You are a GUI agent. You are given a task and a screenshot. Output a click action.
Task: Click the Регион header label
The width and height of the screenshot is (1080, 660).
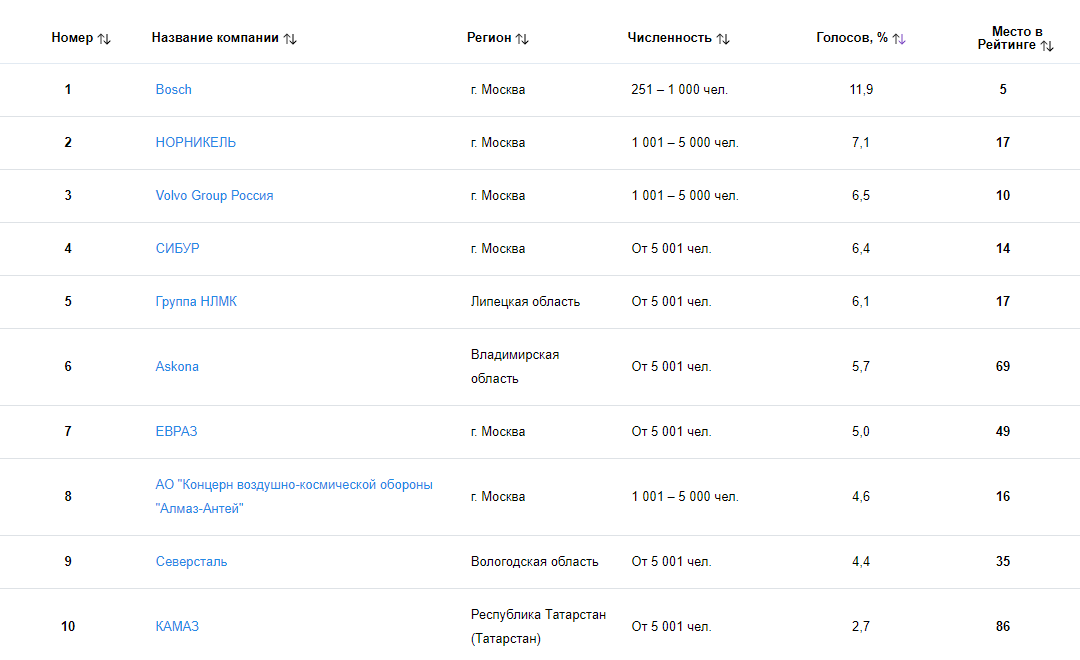coord(489,37)
